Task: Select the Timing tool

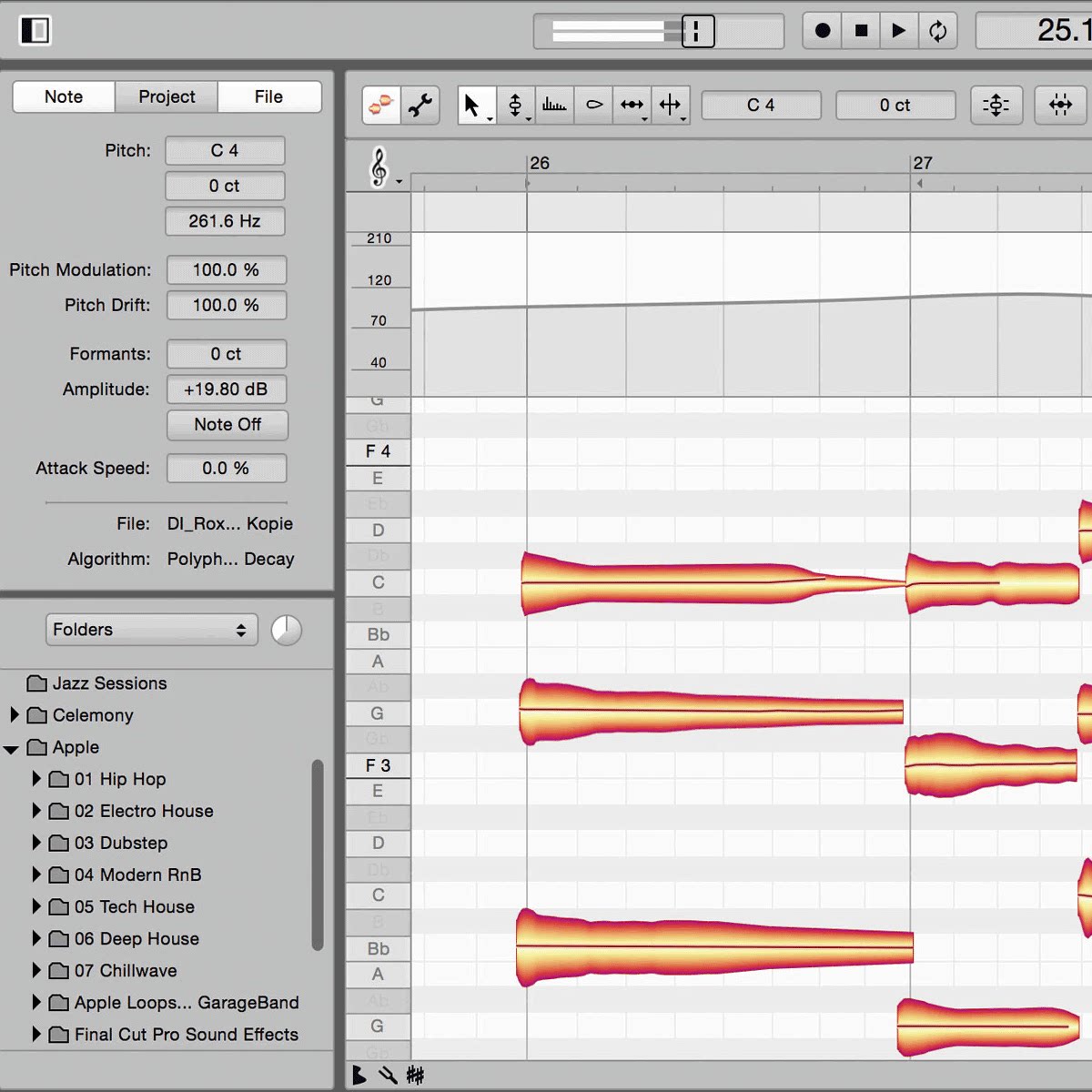Action: point(632,106)
